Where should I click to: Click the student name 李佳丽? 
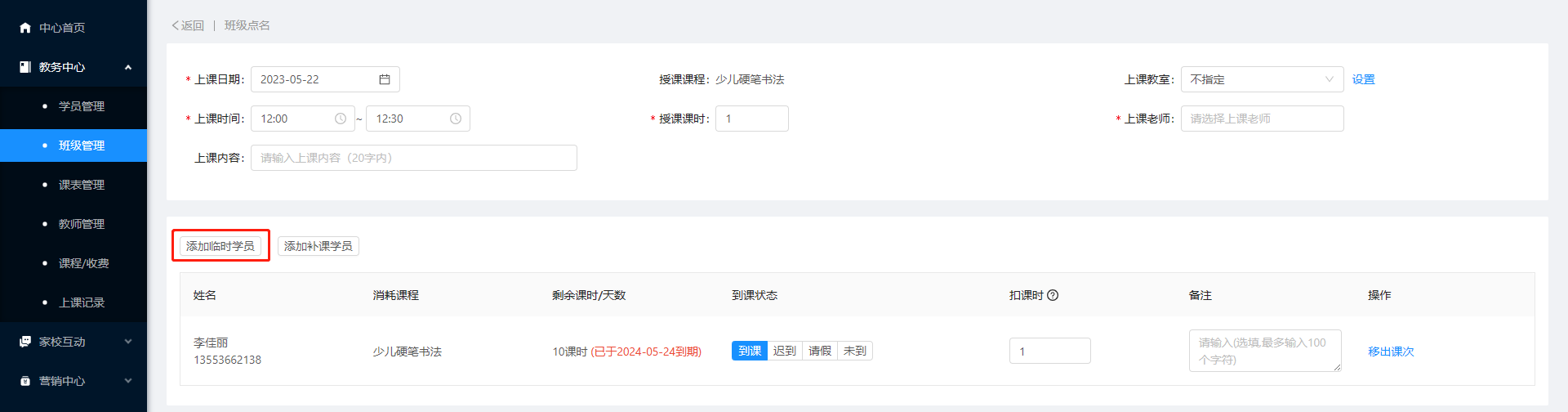click(x=211, y=343)
